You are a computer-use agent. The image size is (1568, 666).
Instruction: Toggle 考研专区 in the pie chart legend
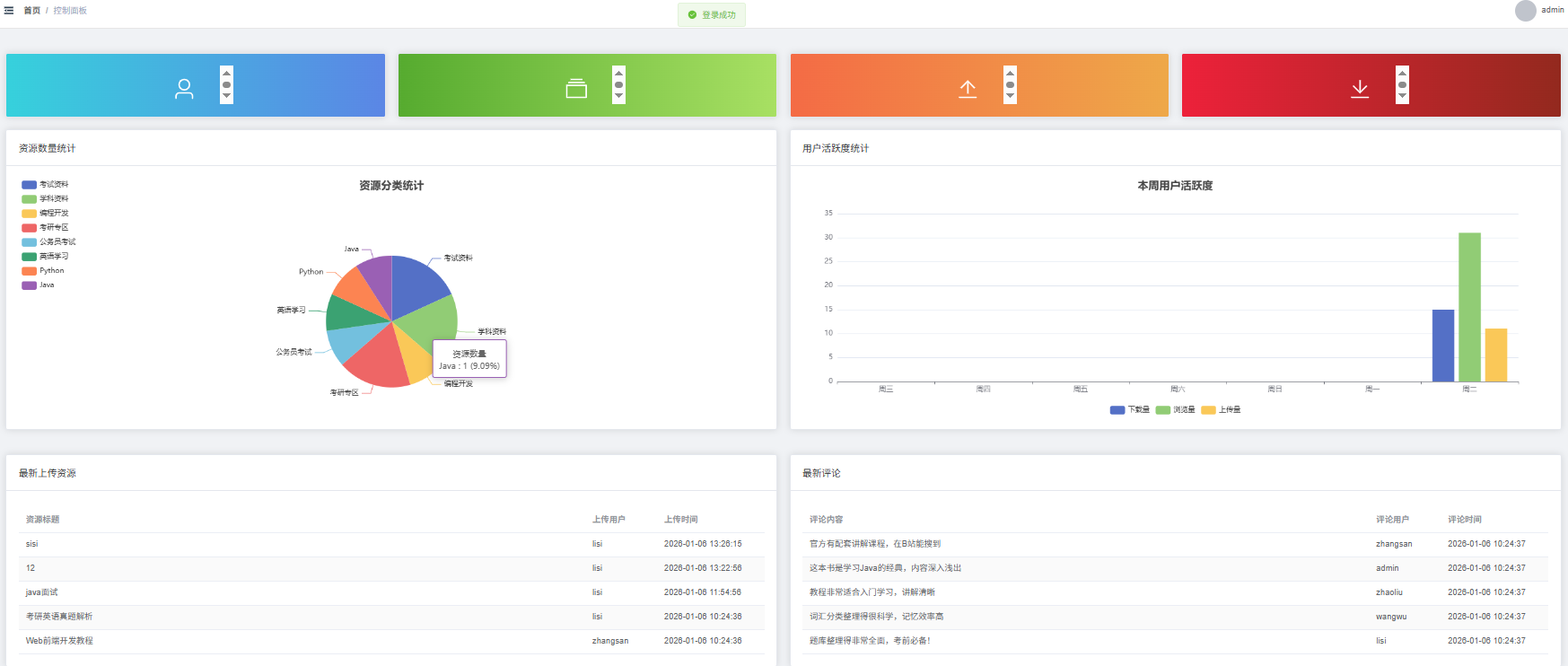click(x=45, y=228)
